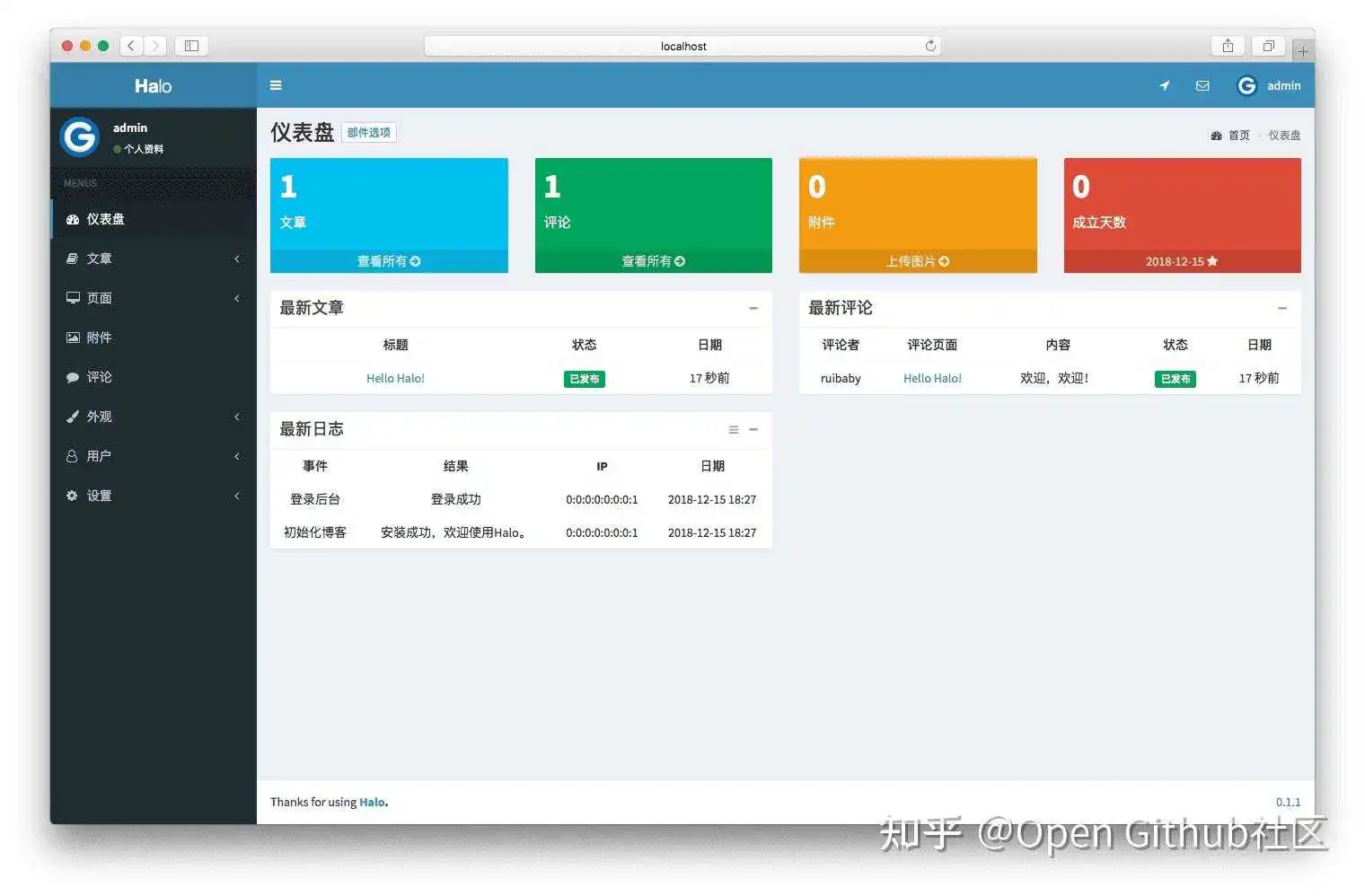Viewport: 1365px width, 896px height.
Task: Go back with the browser back arrow
Action: coord(131,46)
